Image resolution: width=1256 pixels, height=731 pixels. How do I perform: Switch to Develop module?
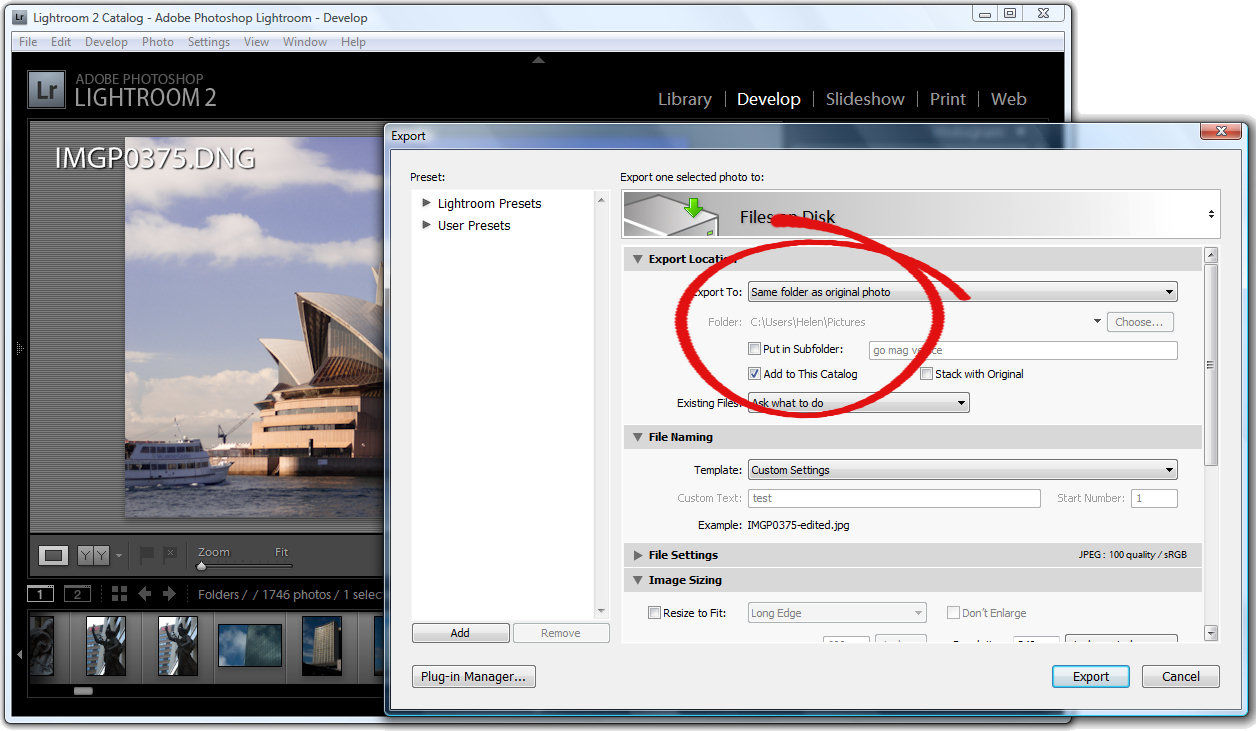tap(769, 99)
